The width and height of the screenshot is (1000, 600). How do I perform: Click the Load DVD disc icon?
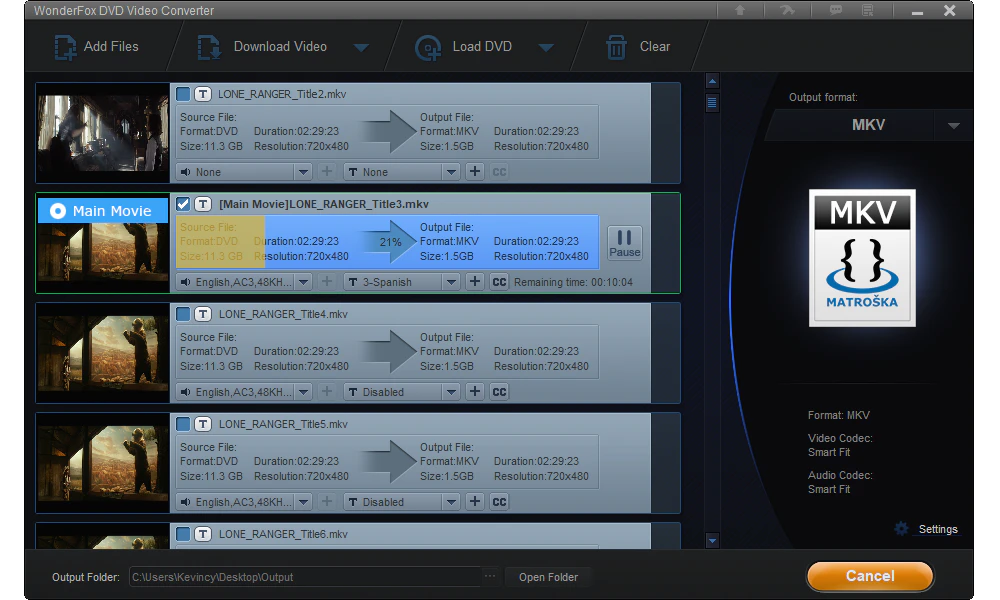coord(428,48)
